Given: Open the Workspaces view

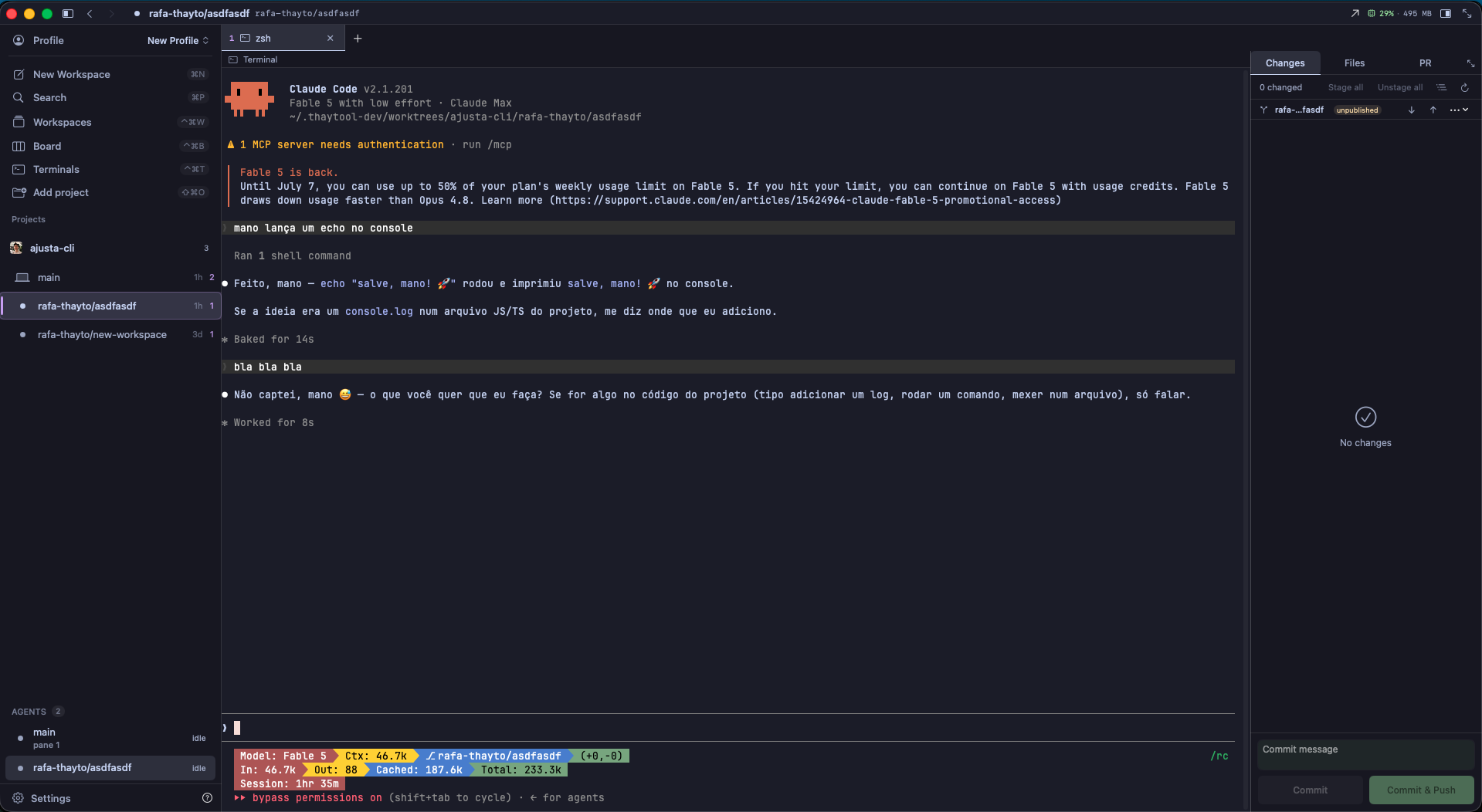Looking at the screenshot, I should [110, 122].
